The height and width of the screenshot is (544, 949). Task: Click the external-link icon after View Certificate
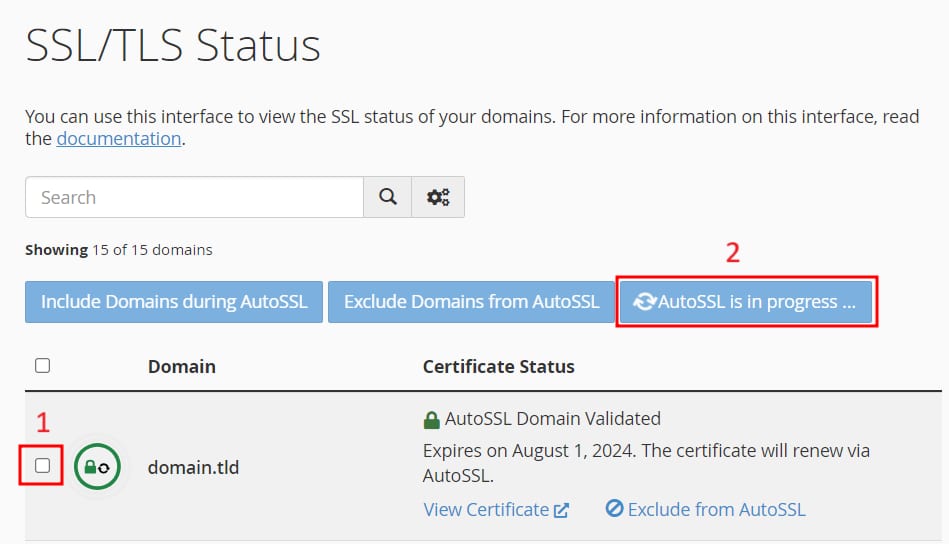pyautogui.click(x=562, y=510)
